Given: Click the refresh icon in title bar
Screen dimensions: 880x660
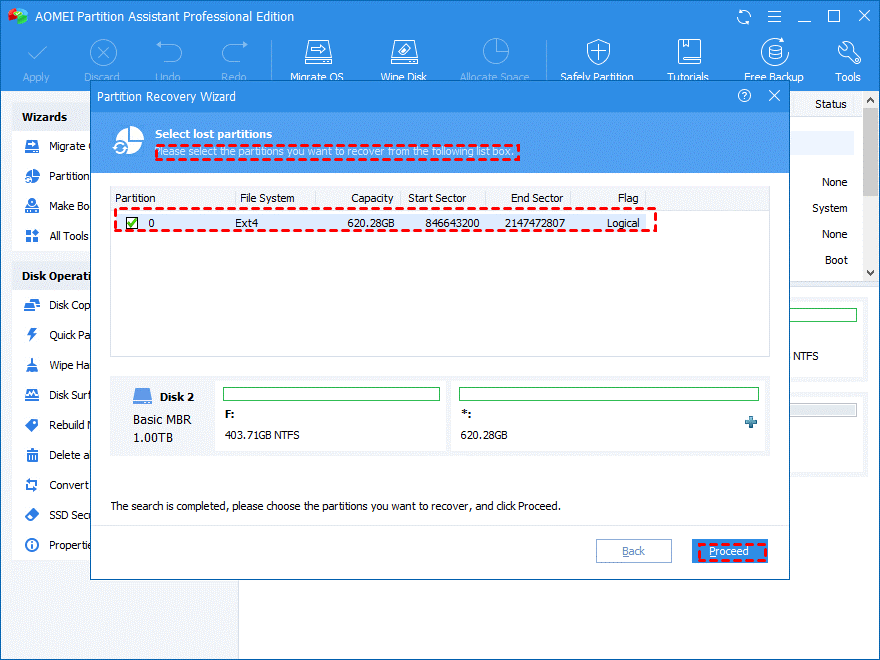Looking at the screenshot, I should [744, 17].
